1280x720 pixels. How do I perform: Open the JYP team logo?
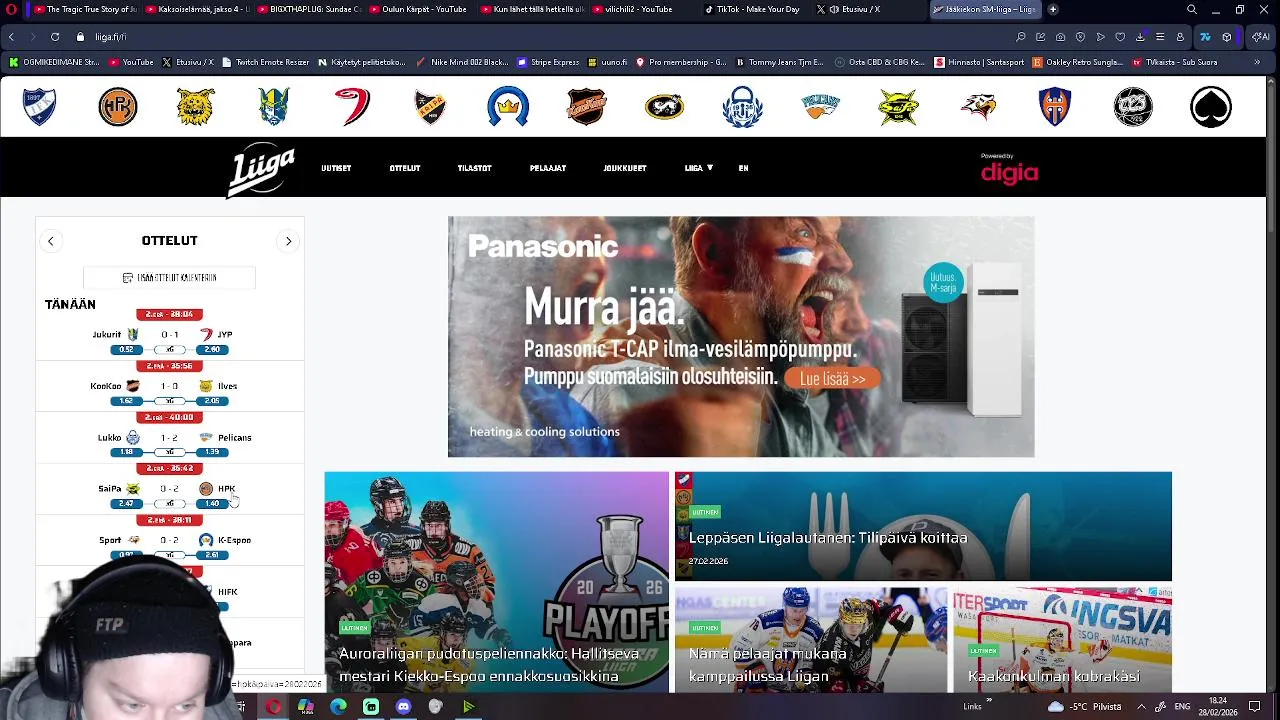click(352, 107)
